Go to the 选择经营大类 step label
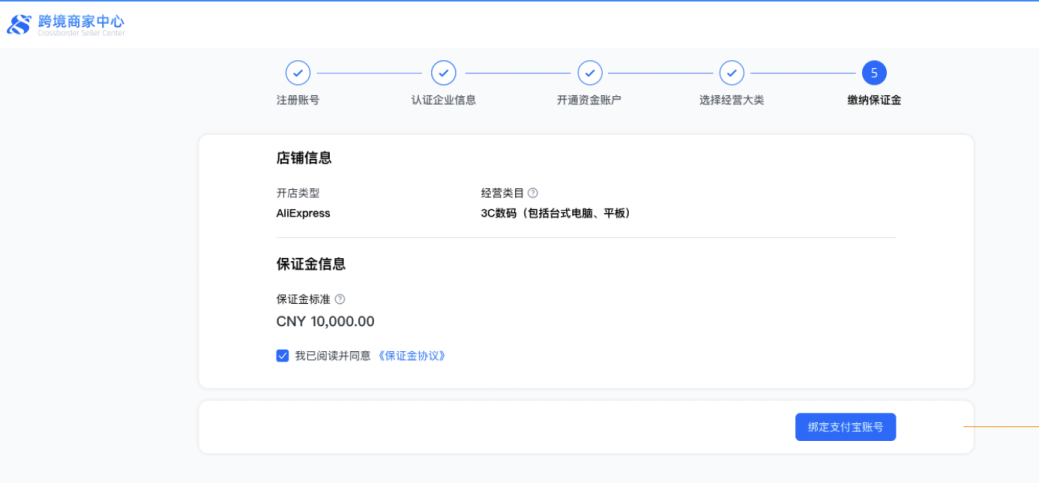 [x=732, y=101]
